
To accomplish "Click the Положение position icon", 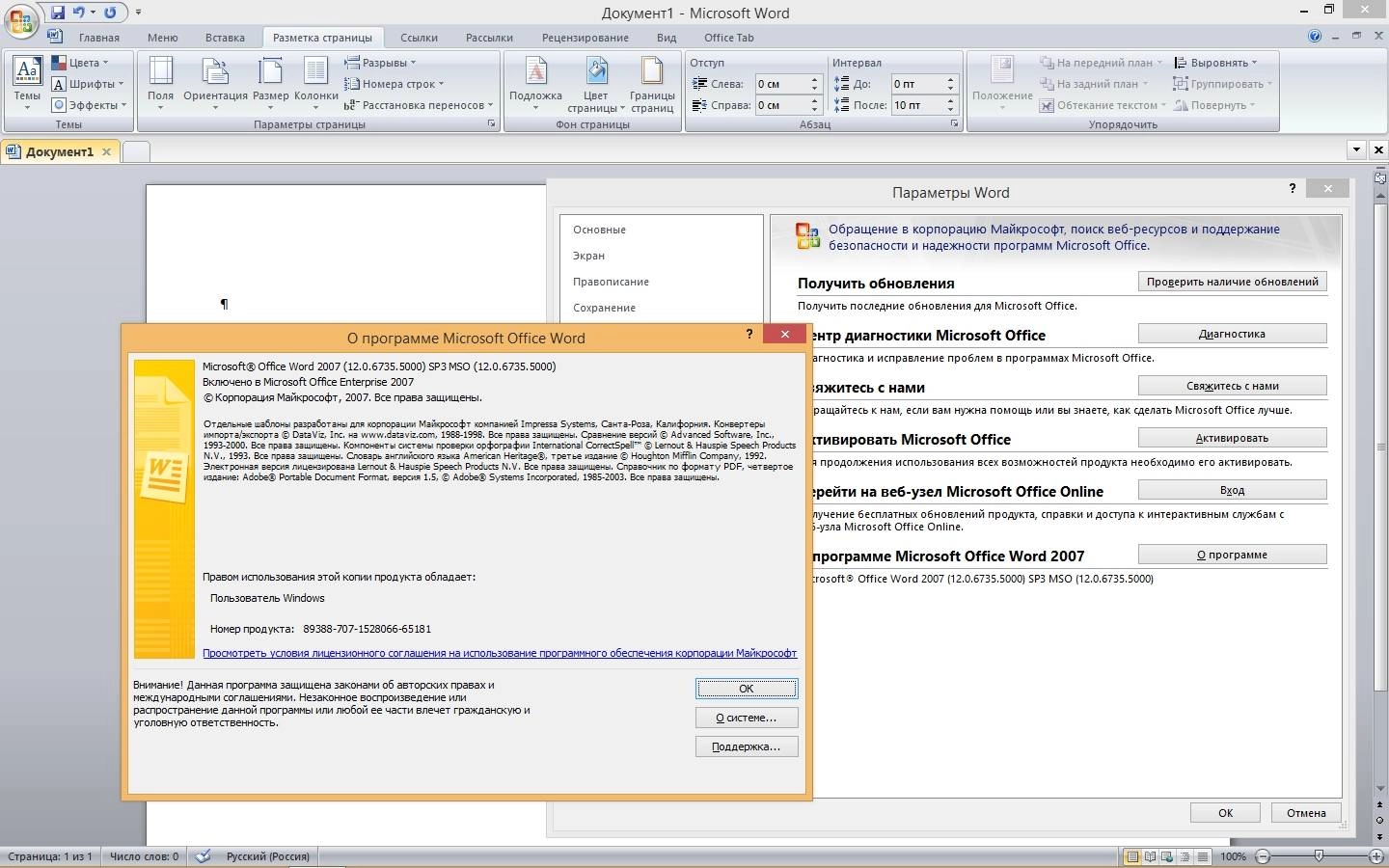I will [x=1002, y=70].
